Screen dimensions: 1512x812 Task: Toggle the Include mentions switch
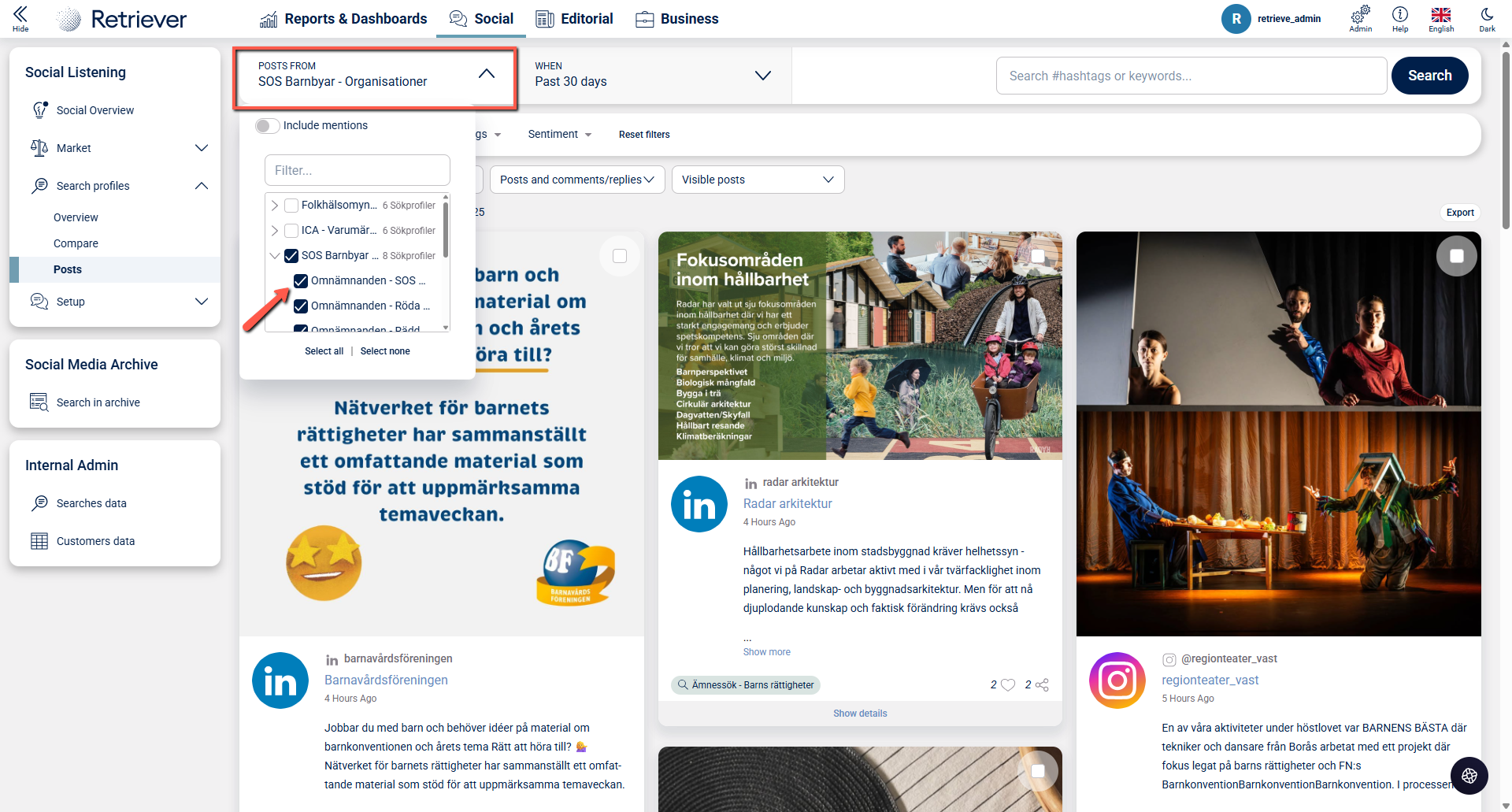268,126
